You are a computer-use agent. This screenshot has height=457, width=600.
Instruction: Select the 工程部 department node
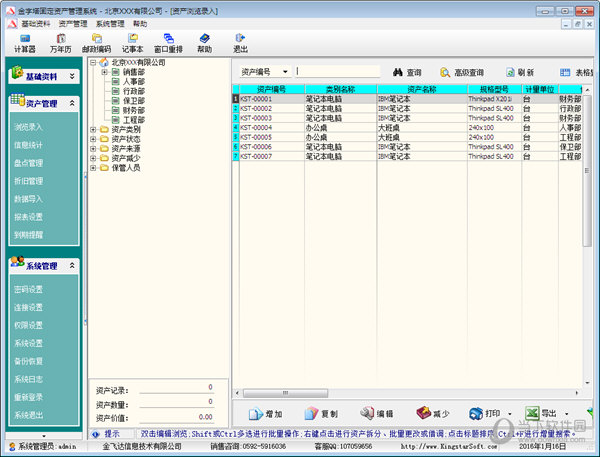[x=134, y=120]
